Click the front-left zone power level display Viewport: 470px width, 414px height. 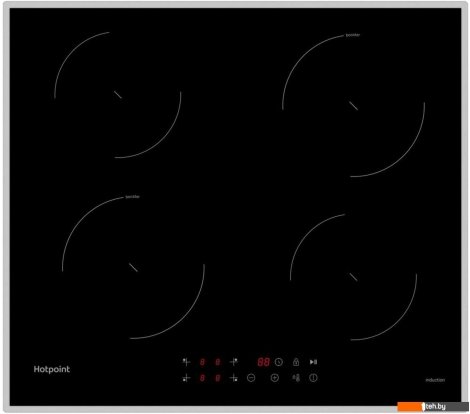[202, 378]
